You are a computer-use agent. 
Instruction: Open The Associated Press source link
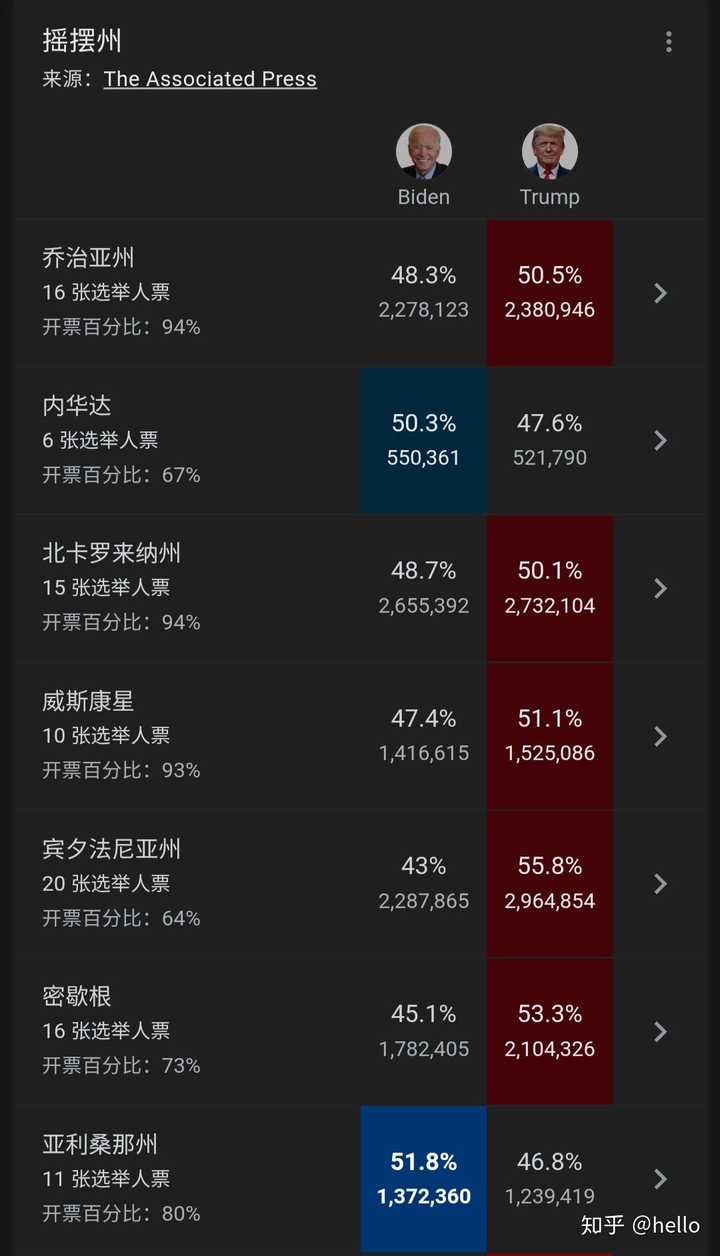tap(210, 78)
